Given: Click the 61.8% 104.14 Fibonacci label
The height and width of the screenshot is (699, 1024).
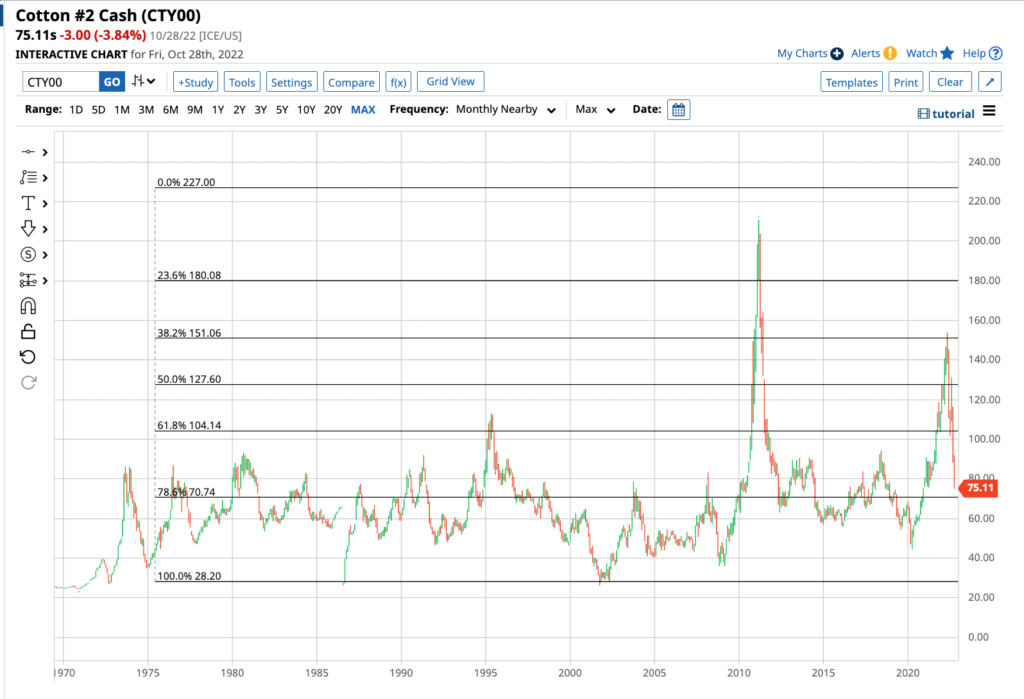Looking at the screenshot, I should click(189, 425).
